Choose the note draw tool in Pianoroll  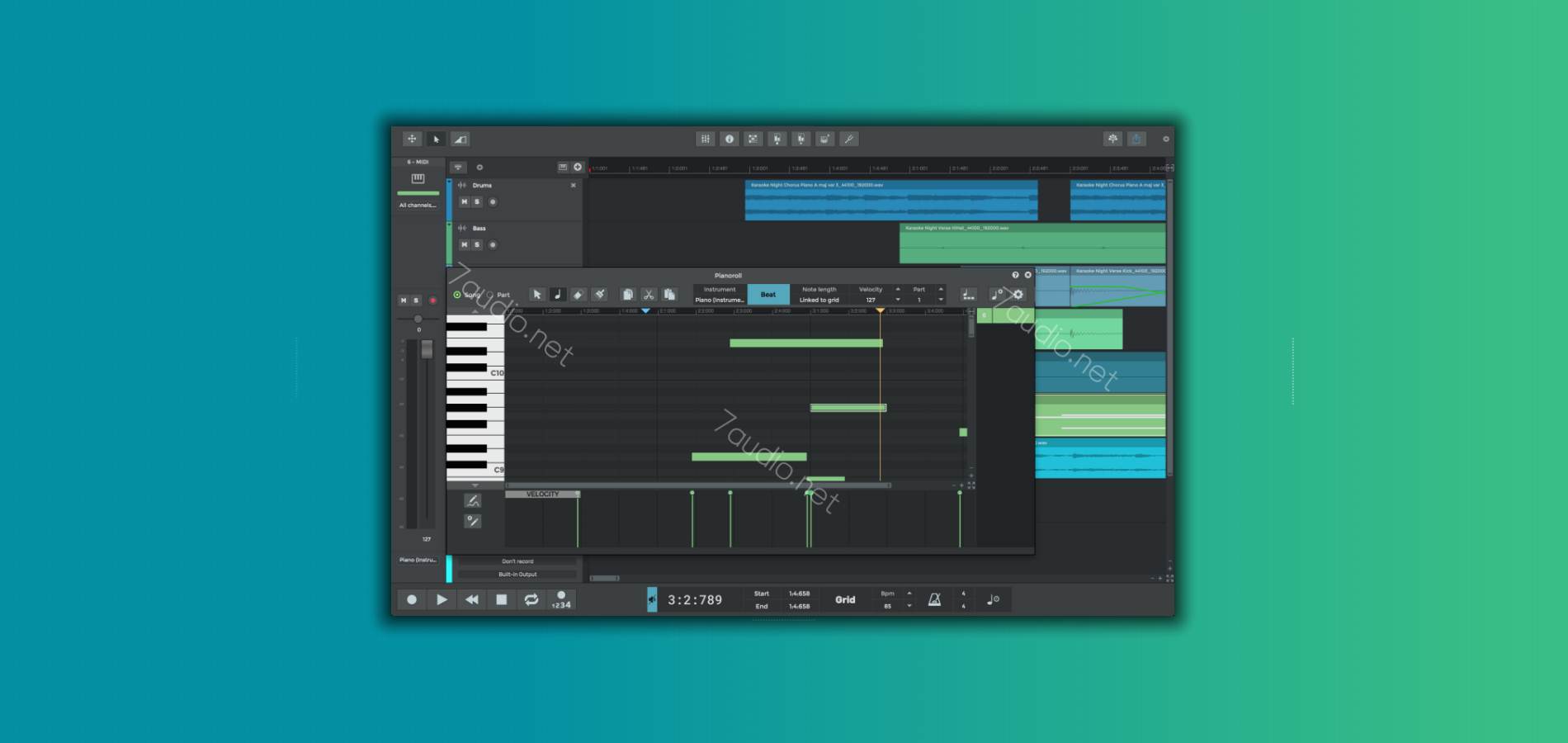point(558,295)
